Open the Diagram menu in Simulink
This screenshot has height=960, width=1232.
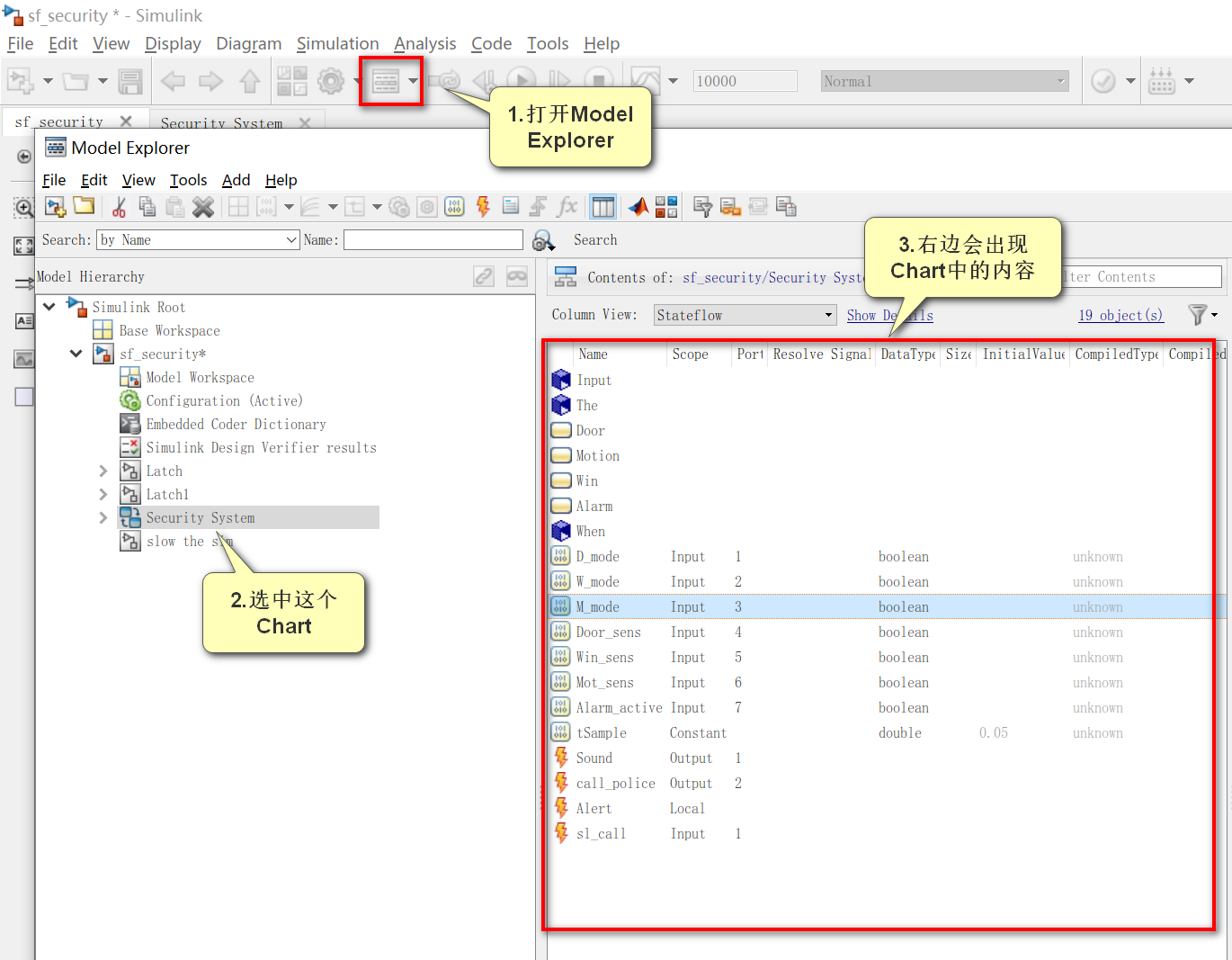coord(248,44)
